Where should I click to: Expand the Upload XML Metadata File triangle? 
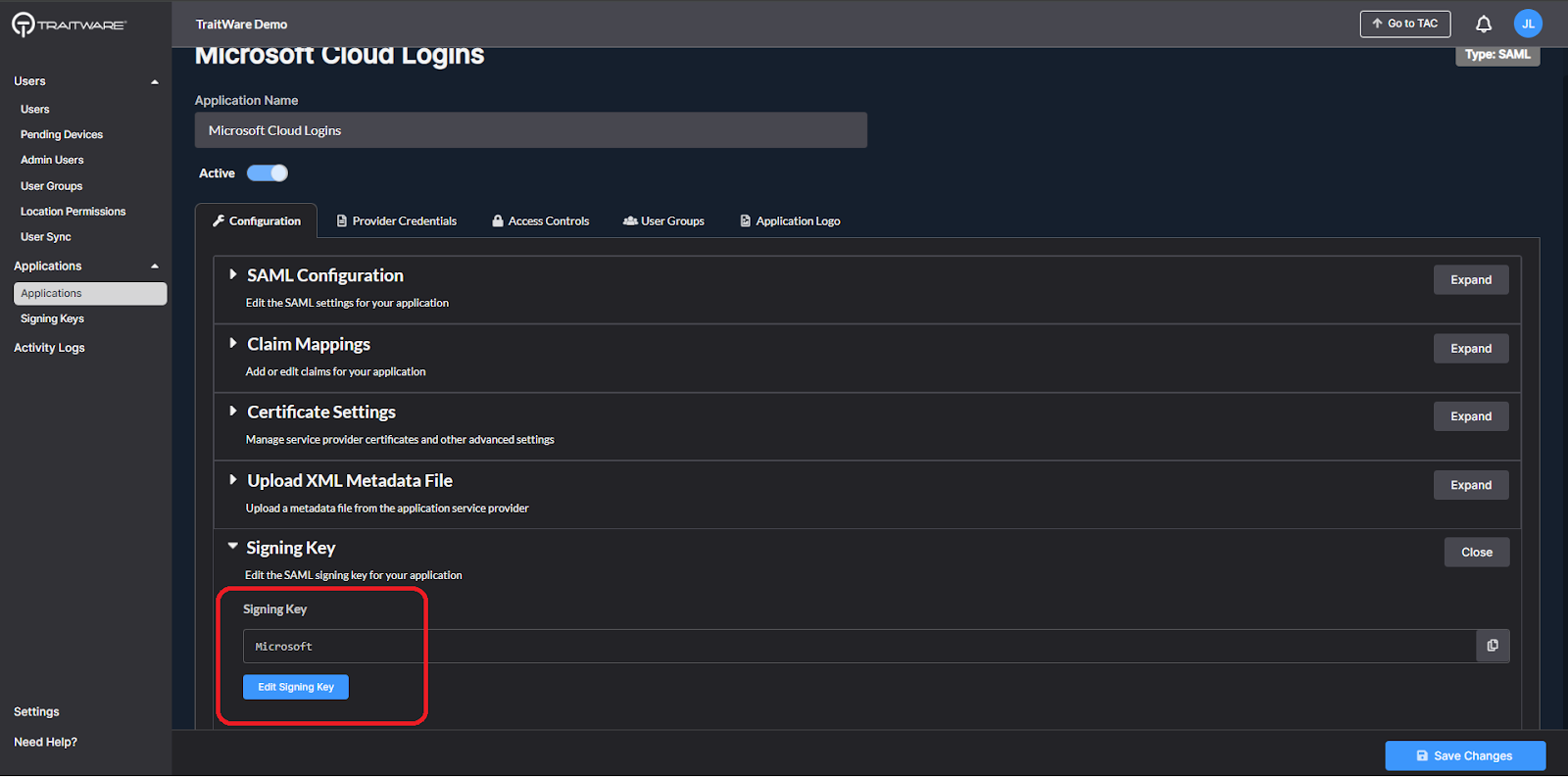233,480
